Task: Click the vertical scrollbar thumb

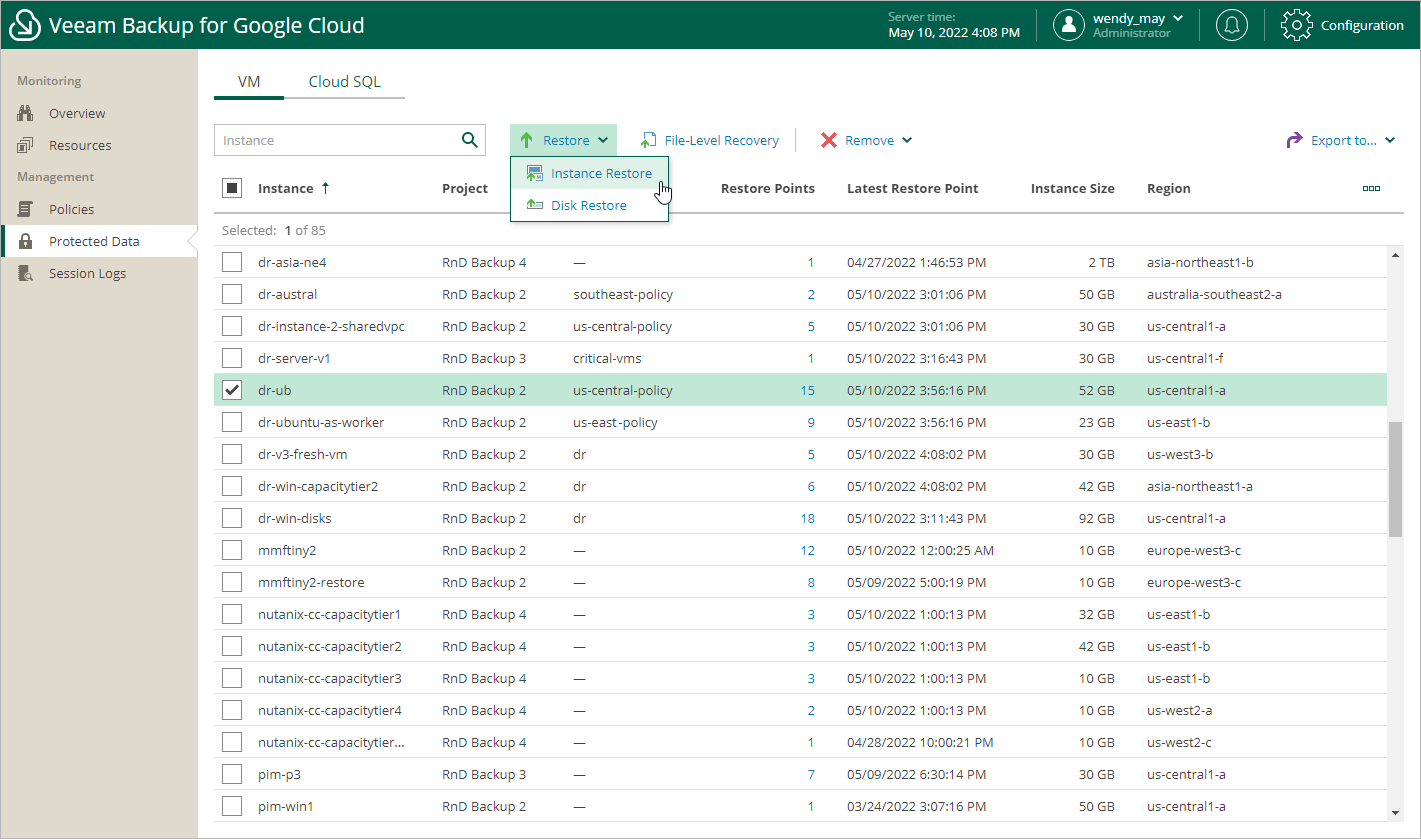Action: [1395, 478]
